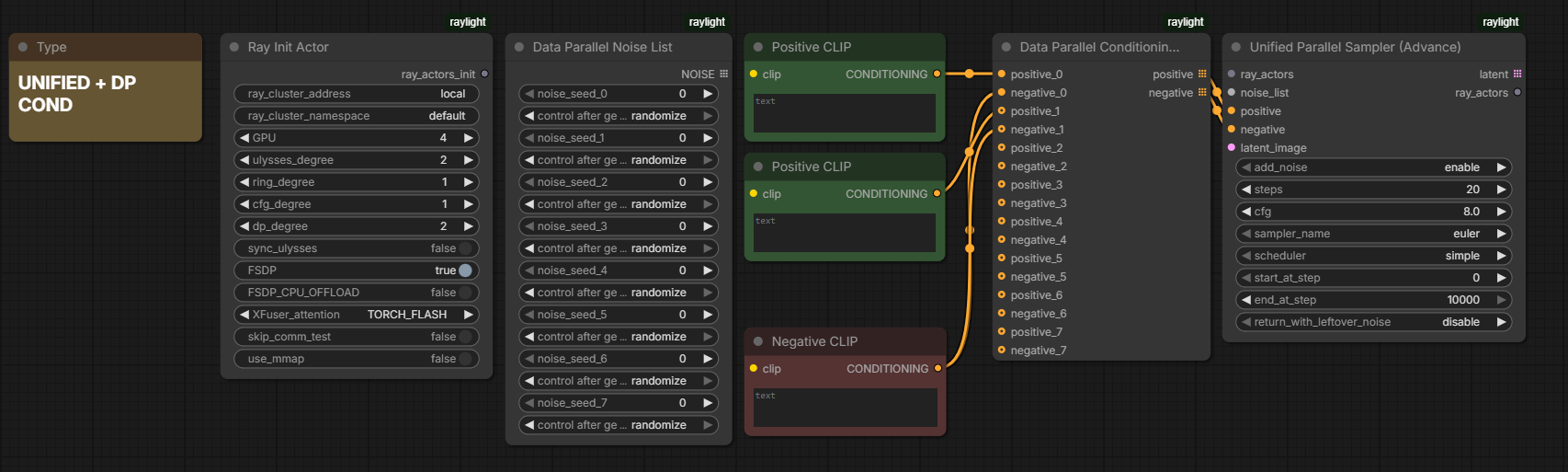The width and height of the screenshot is (1568, 472).
Task: Collapse the Type note node dot
Action: pyautogui.click(x=23, y=47)
